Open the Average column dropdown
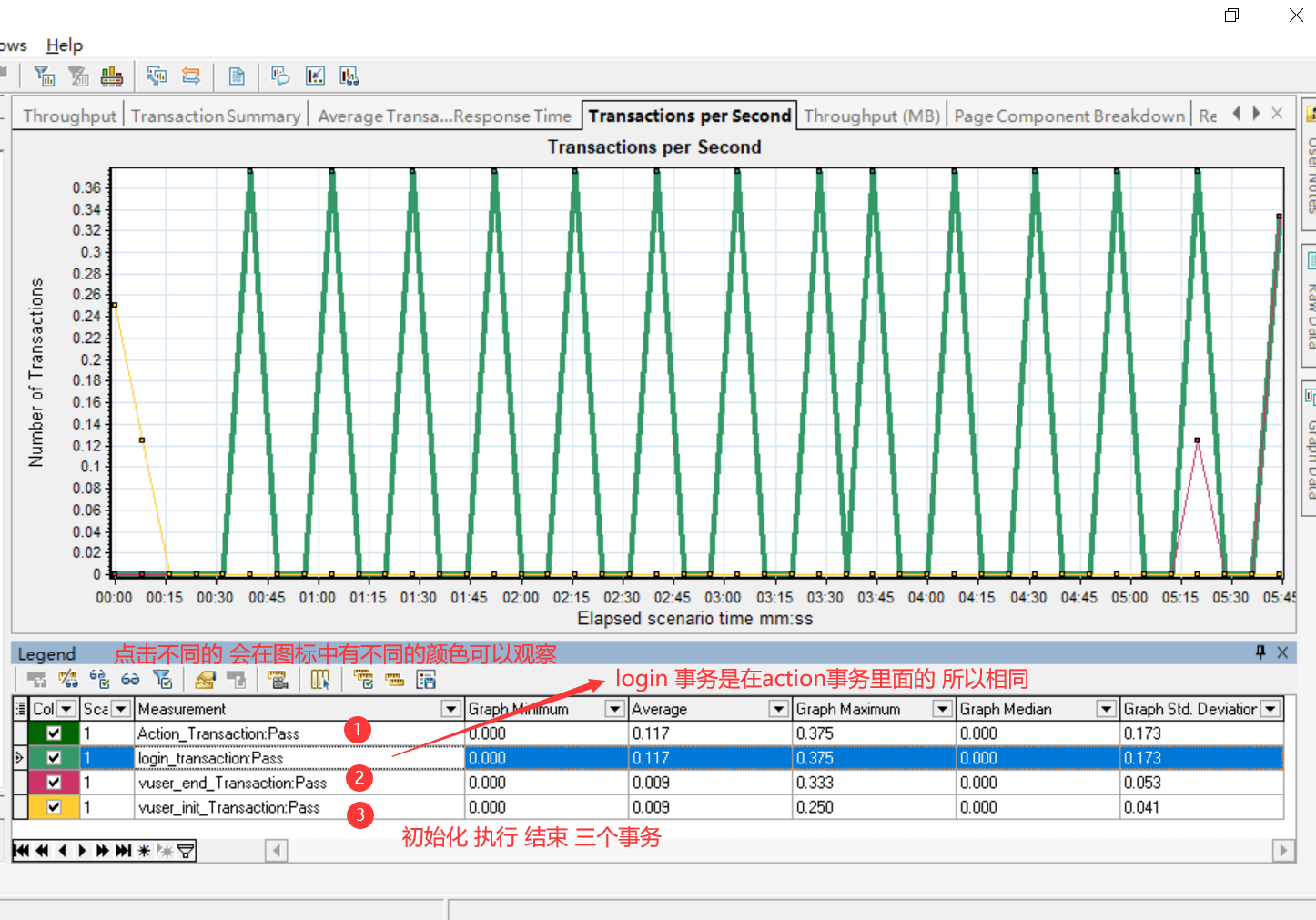Image resolution: width=1316 pixels, height=920 pixels. tap(779, 709)
